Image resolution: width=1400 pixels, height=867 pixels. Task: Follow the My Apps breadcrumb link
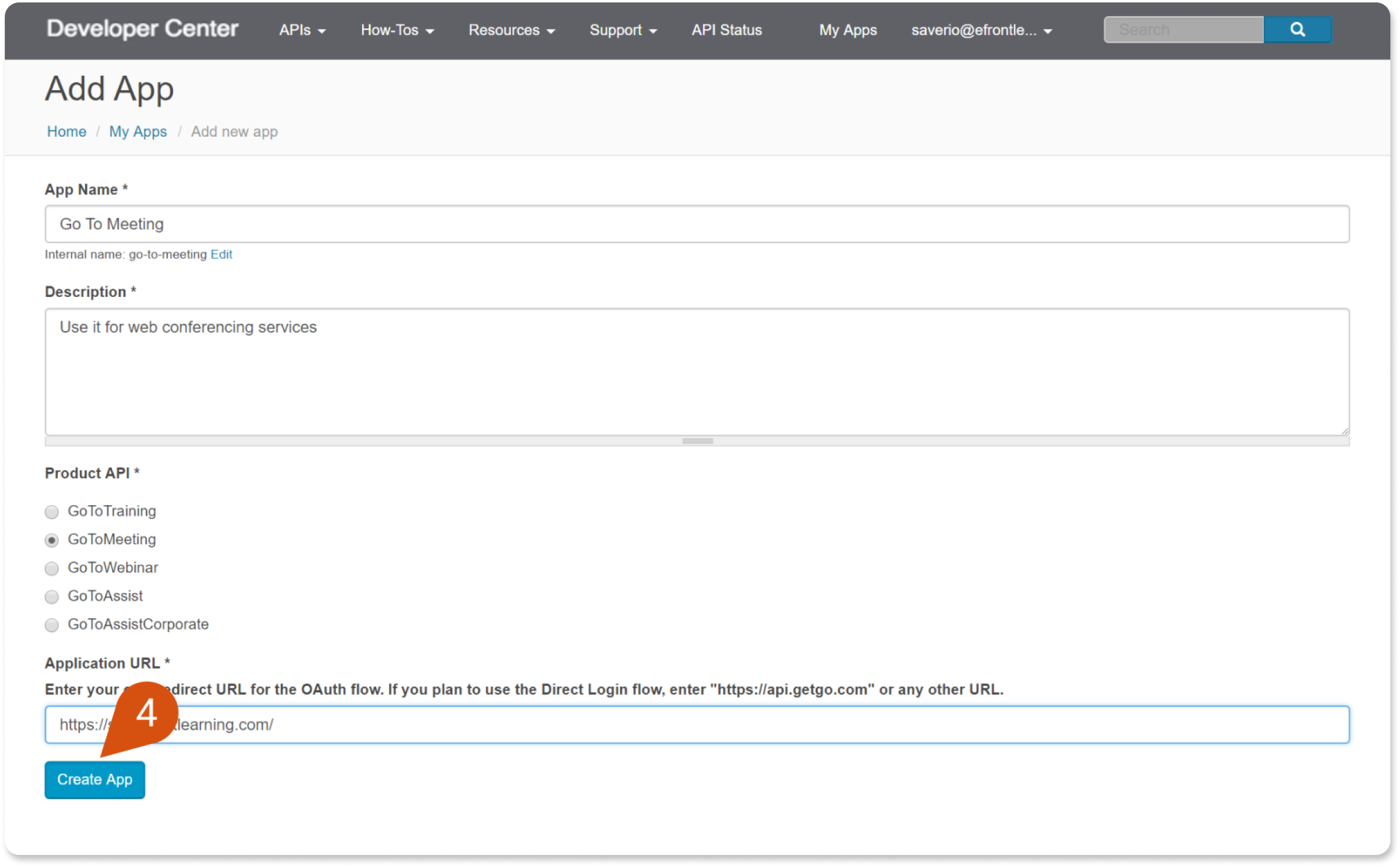[x=138, y=131]
